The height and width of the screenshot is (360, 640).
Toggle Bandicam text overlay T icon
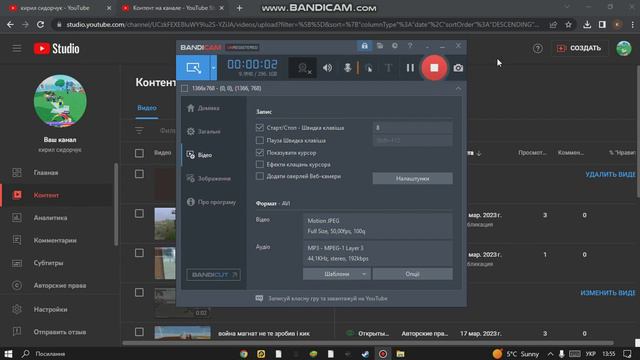(x=388, y=68)
